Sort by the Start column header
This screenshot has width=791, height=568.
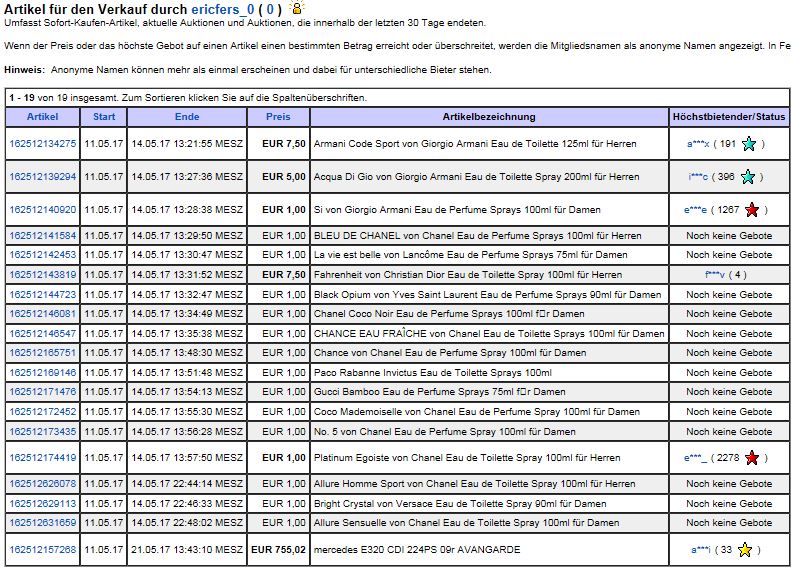(x=104, y=117)
